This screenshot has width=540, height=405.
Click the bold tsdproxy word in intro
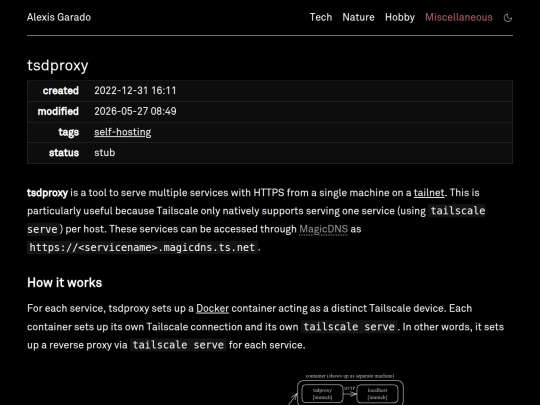click(47, 193)
